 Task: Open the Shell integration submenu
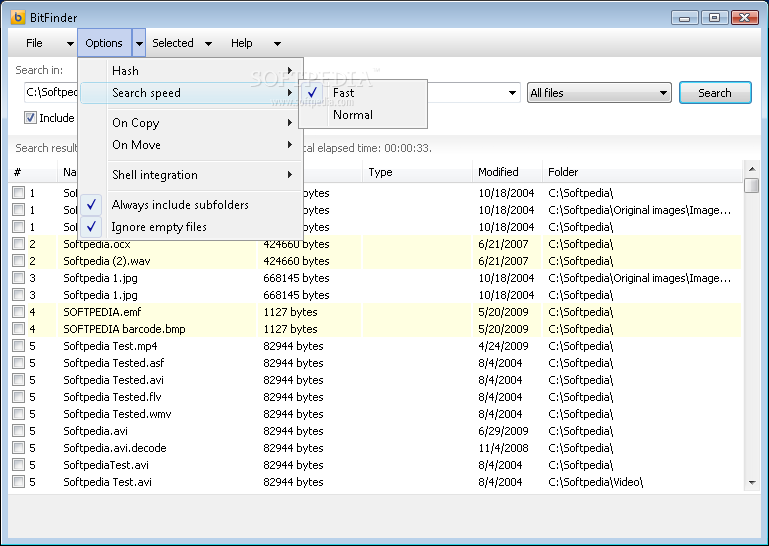tap(191, 175)
